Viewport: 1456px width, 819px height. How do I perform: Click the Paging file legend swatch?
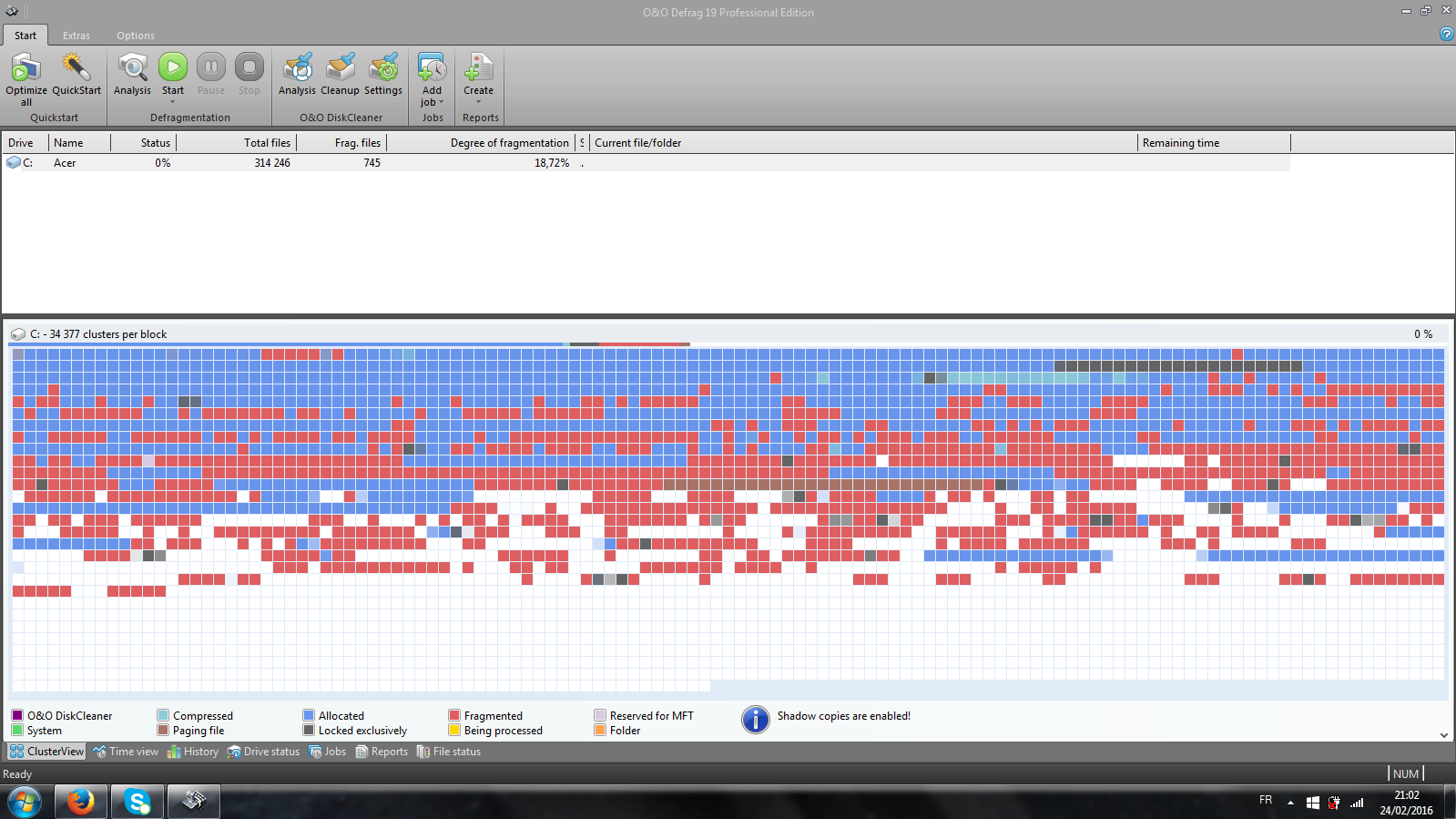point(163,730)
